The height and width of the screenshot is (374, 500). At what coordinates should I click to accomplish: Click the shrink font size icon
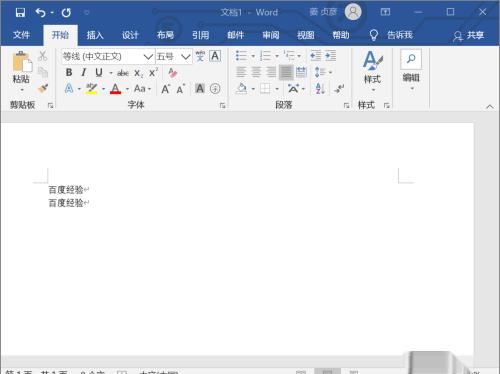tap(181, 89)
